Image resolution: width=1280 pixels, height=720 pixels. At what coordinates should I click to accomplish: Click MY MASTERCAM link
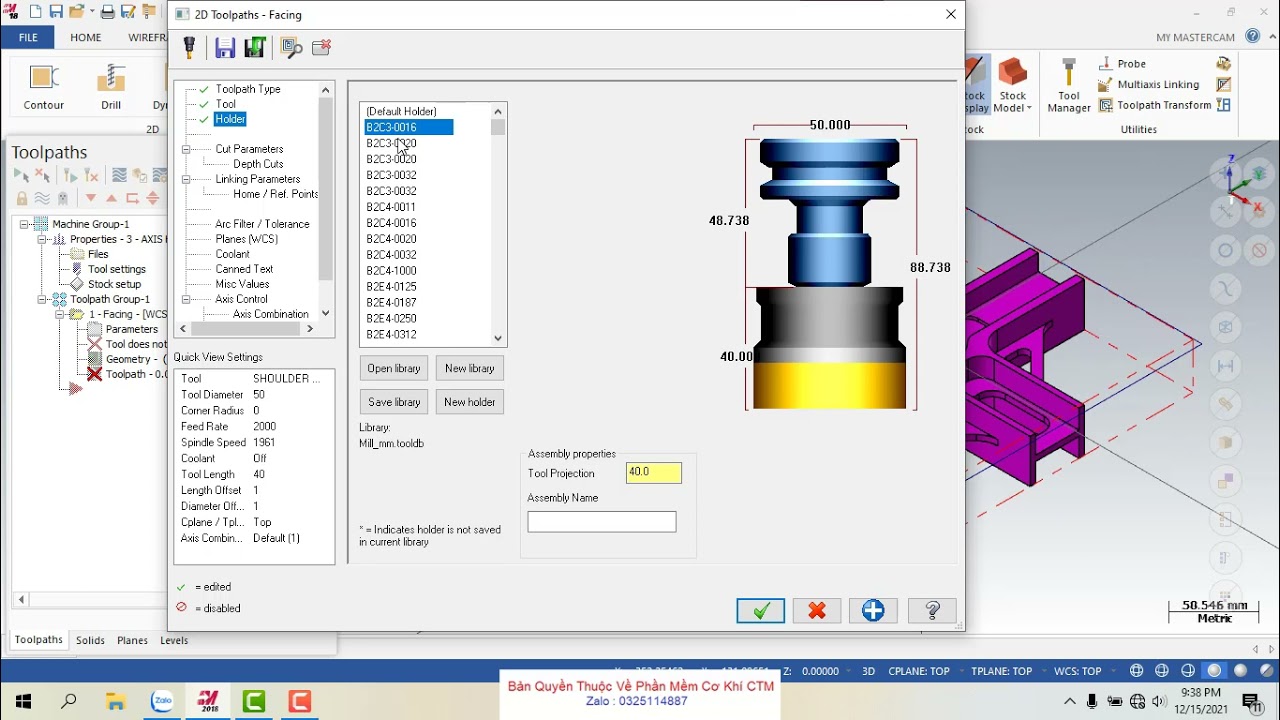(1195, 37)
